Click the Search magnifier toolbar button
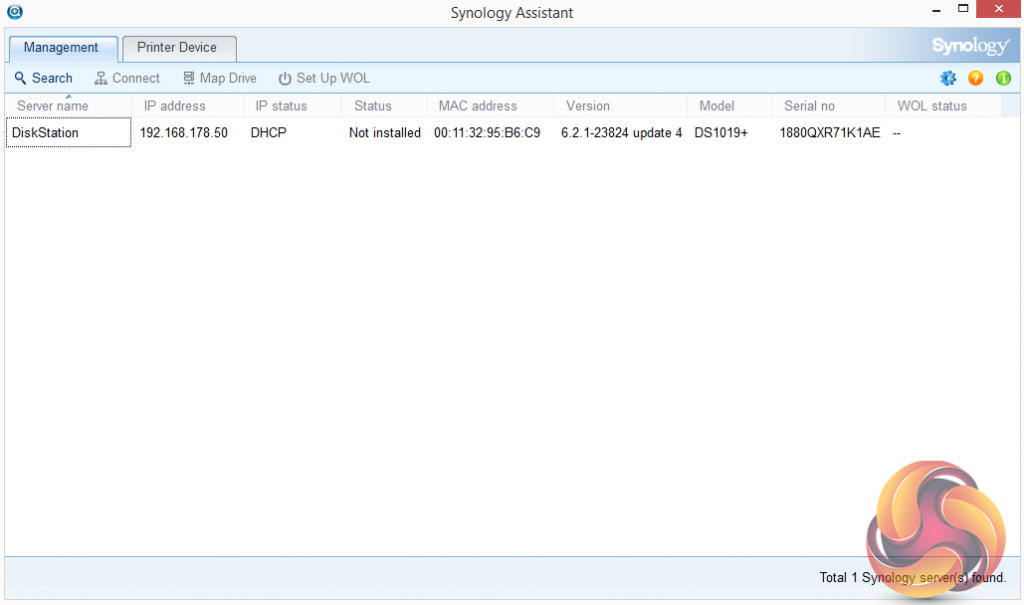The image size is (1024, 605). [43, 78]
